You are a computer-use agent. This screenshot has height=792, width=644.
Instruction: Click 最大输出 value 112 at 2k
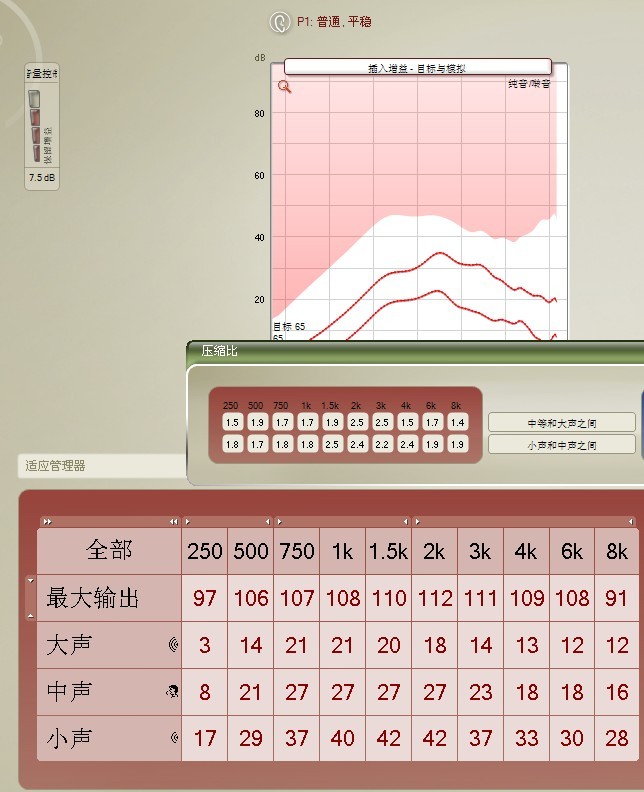click(x=434, y=598)
